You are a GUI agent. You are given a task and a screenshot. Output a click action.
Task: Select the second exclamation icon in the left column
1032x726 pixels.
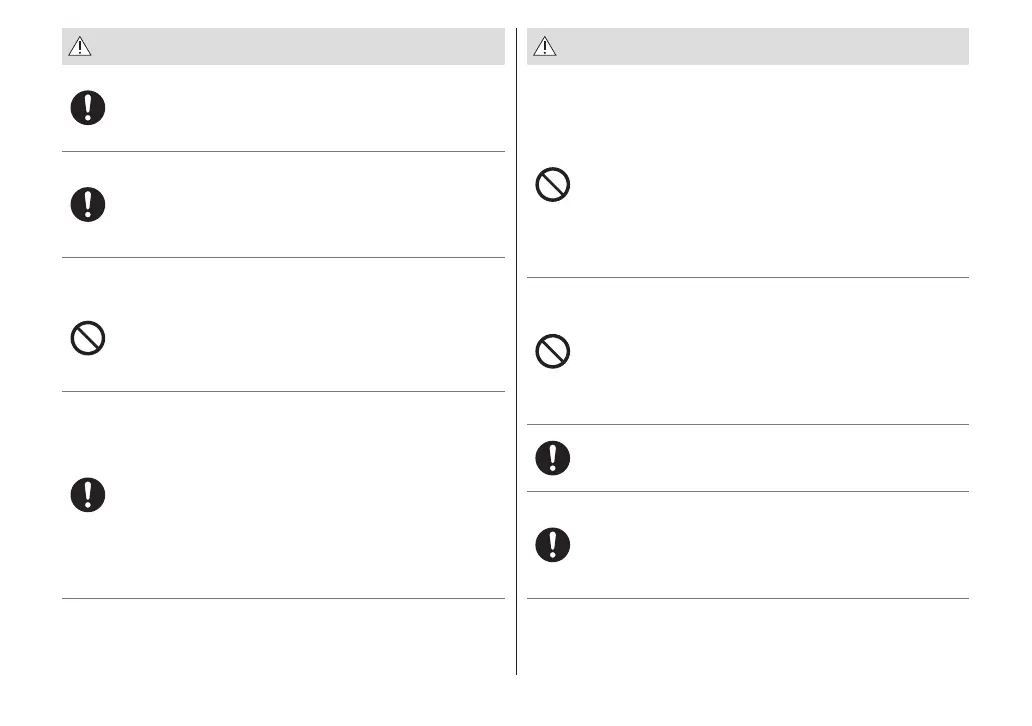(x=88, y=204)
